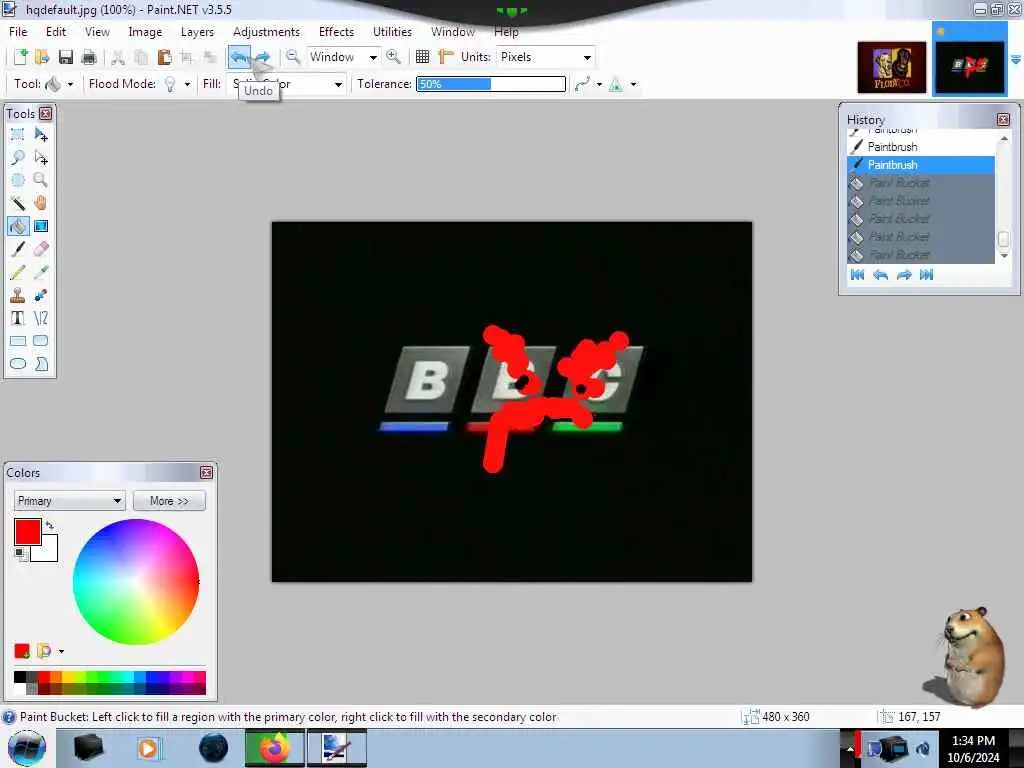Open the Adjustments menu

[266, 32]
